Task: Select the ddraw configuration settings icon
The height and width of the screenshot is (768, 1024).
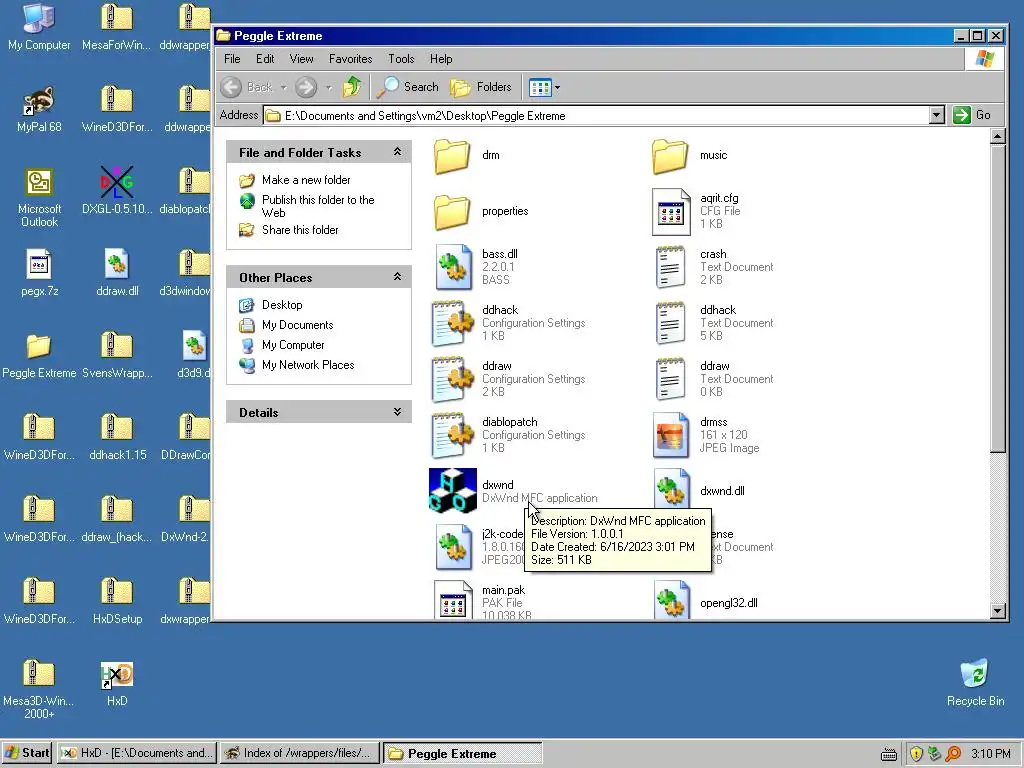Action: click(x=453, y=379)
